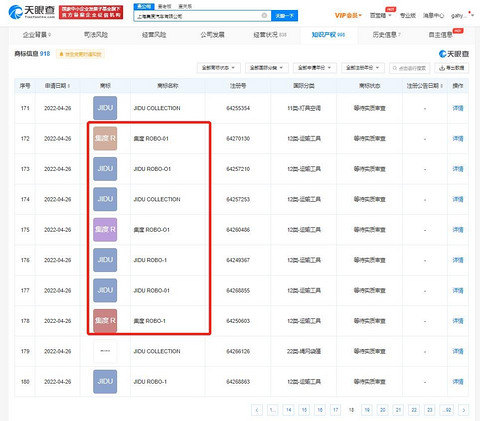Switch to the 历史信息 tab
This screenshot has height=421, width=480.
[386, 35]
